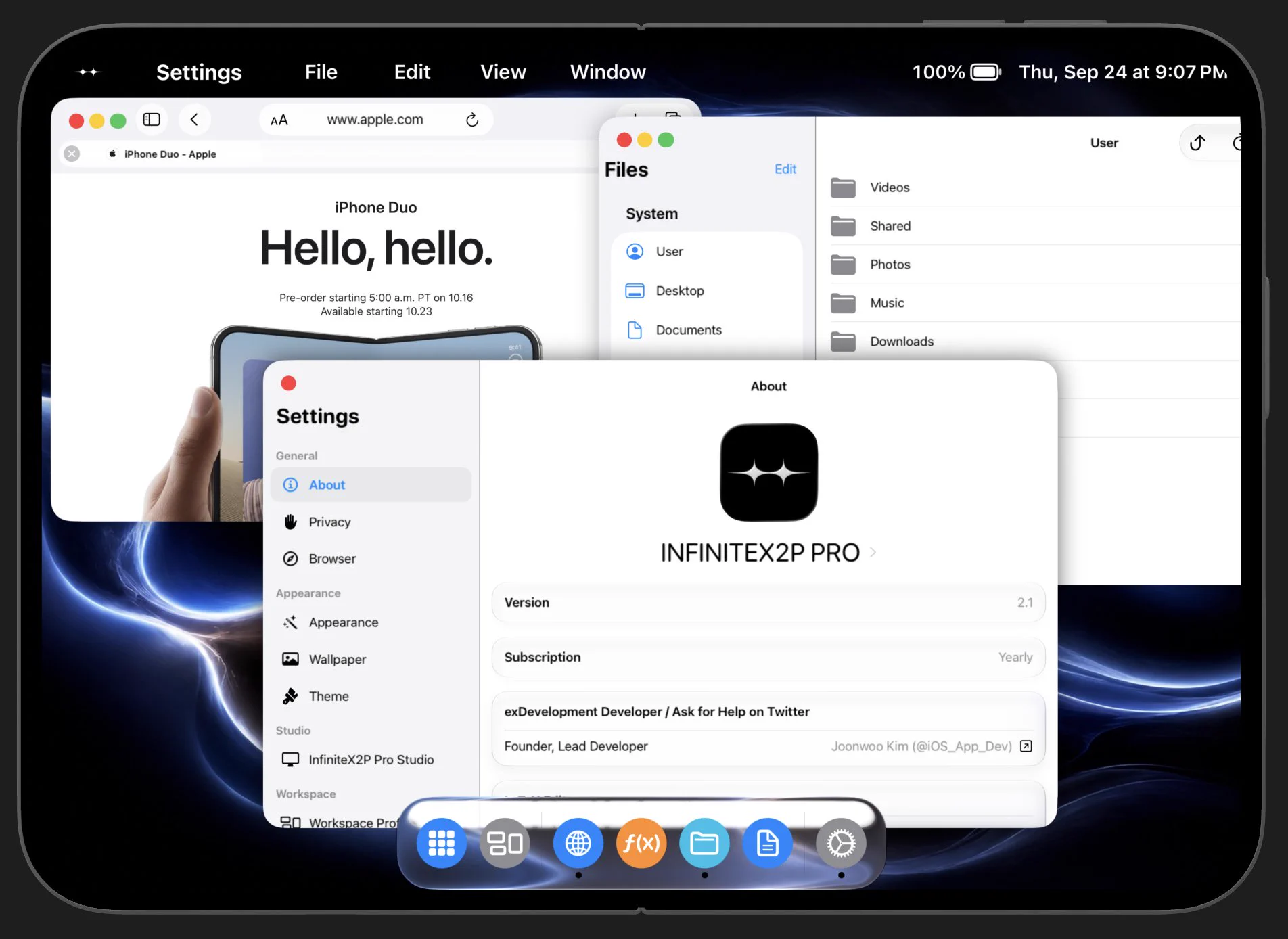The width and height of the screenshot is (1288, 939).
Task: Open Browser settings
Action: (x=371, y=558)
